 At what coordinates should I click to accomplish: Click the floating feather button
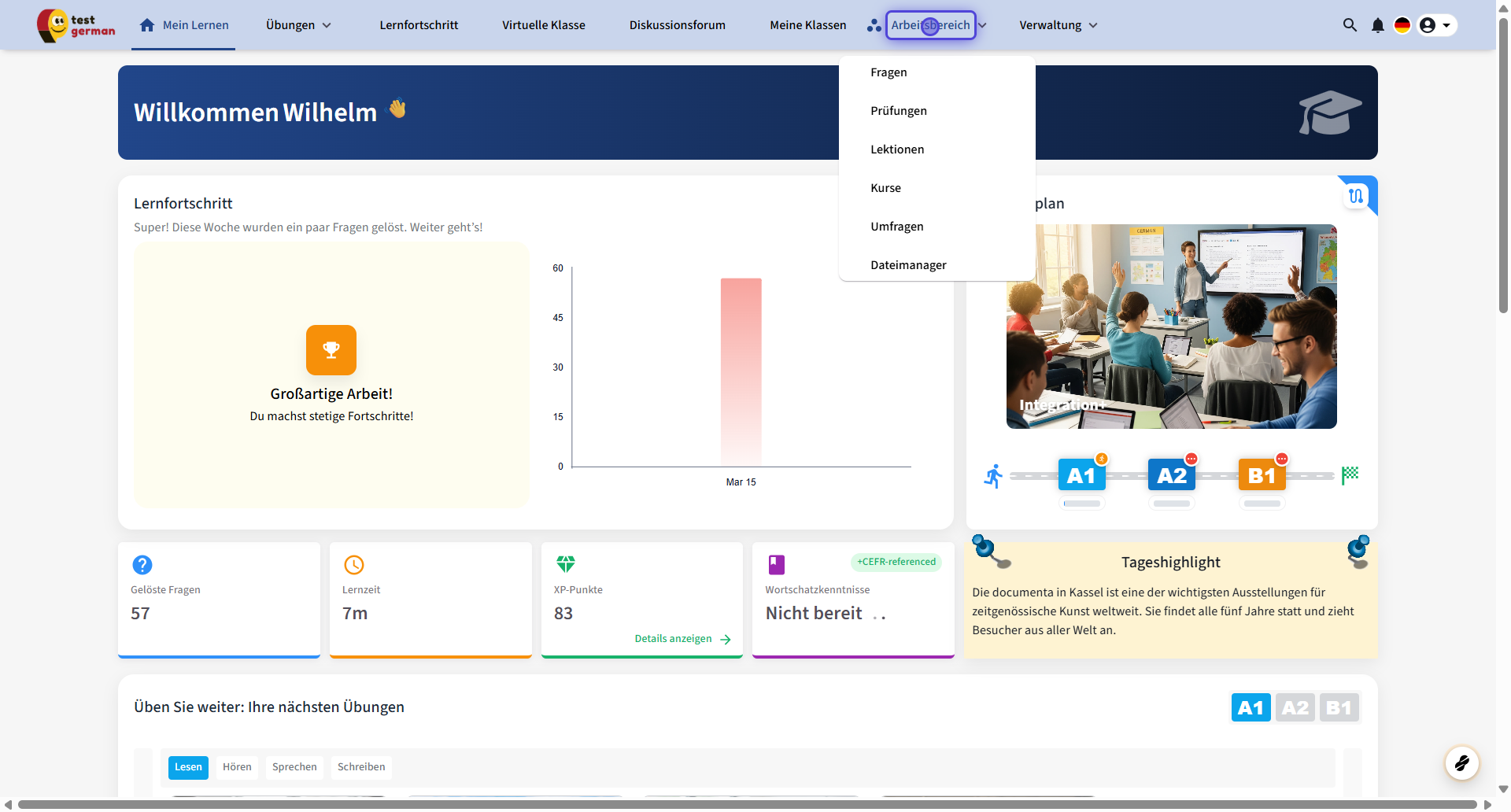pyautogui.click(x=1461, y=762)
